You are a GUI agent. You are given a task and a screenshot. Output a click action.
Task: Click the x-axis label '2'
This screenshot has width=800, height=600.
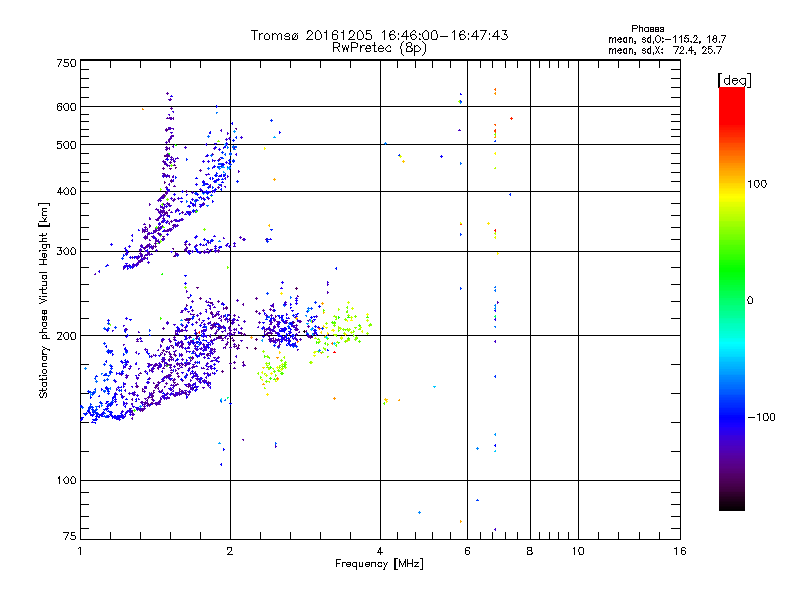230,551
